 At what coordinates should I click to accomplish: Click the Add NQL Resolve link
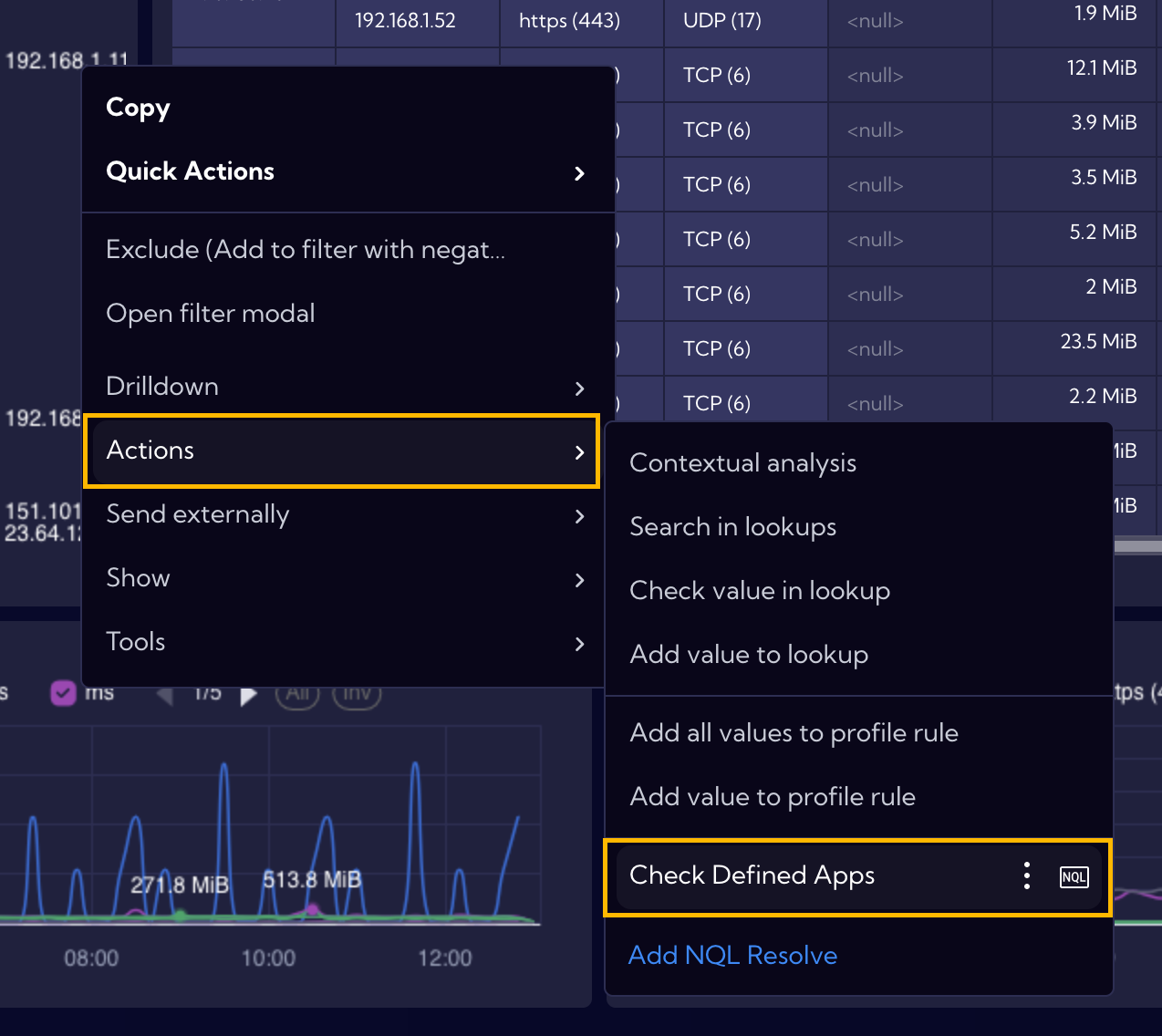click(x=733, y=955)
